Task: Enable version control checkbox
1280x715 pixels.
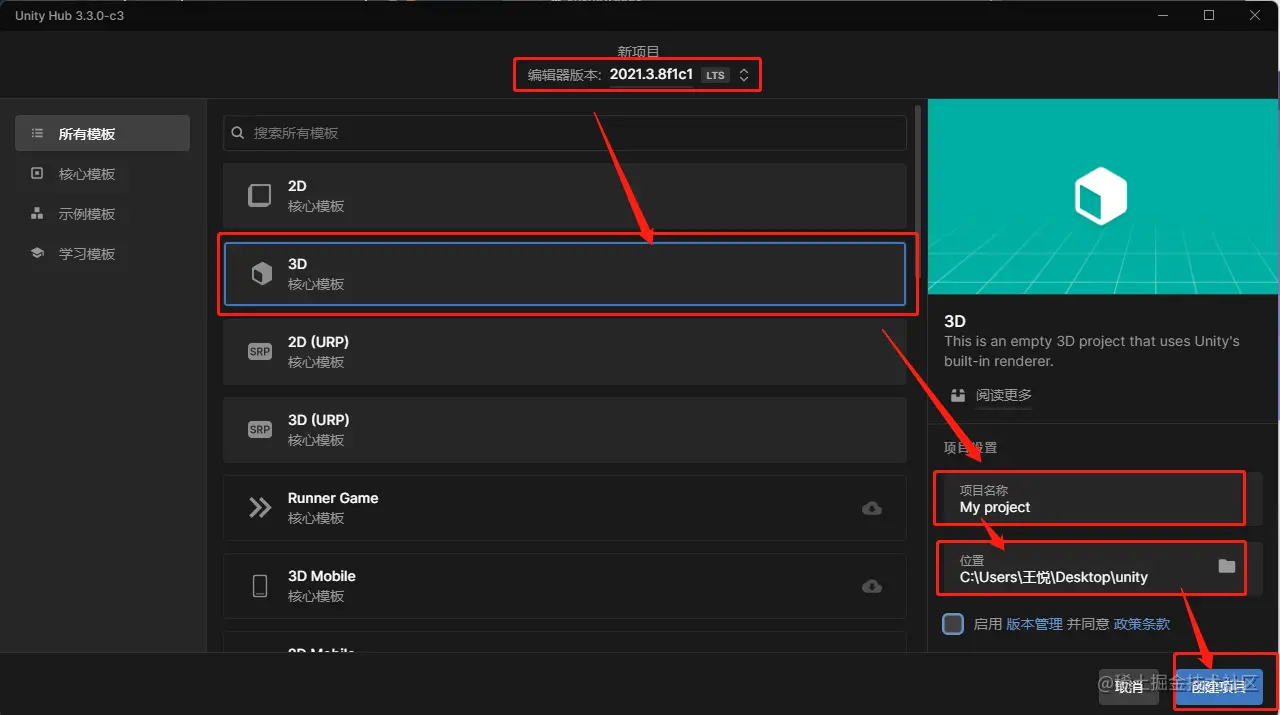Action: point(953,624)
